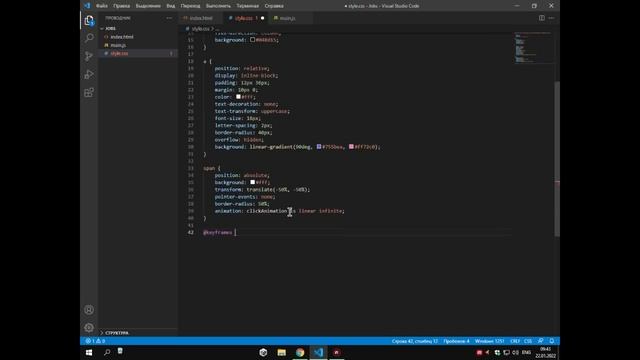Image resolution: width=640 pixels, height=360 pixels.
Task: Click the volume icon in system tray
Action: (x=516, y=353)
